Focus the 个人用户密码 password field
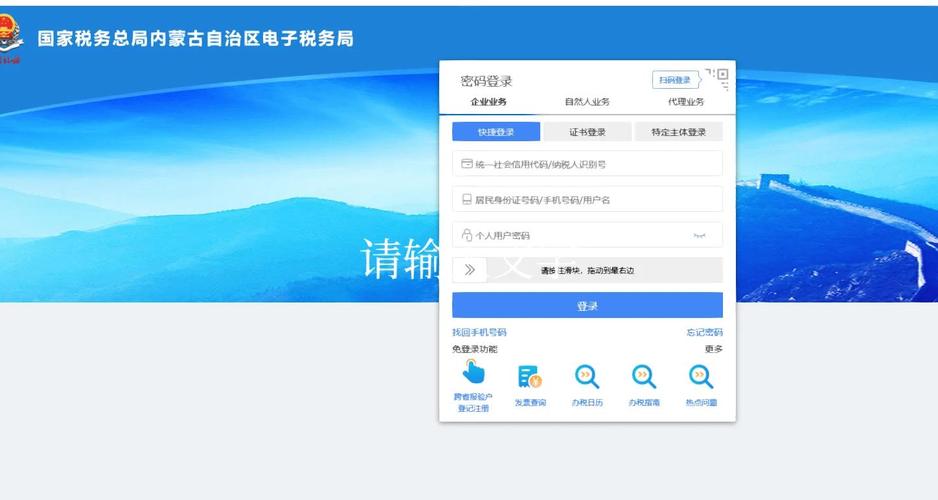 [x=587, y=235]
